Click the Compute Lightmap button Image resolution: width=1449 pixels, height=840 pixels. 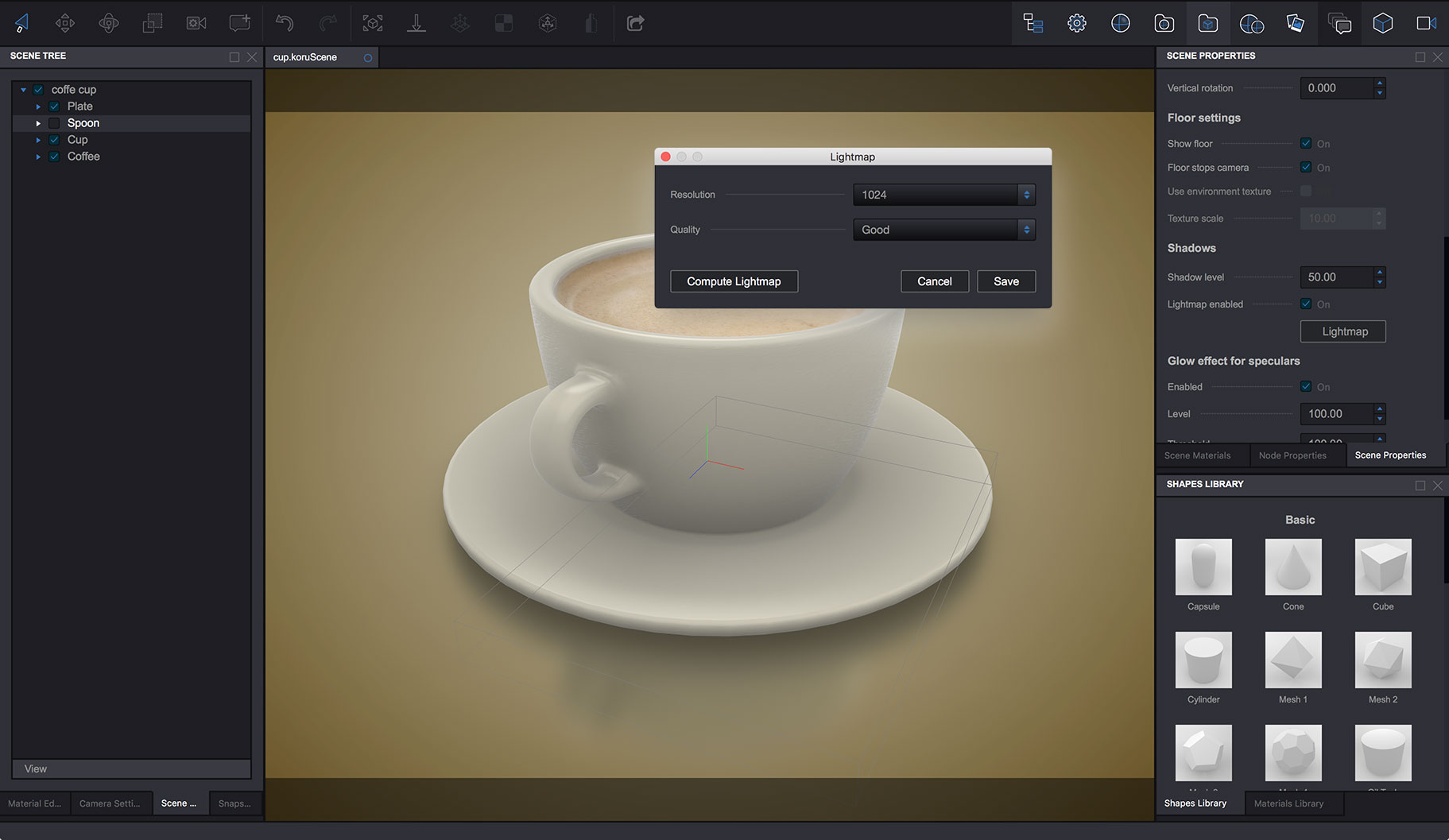734,281
